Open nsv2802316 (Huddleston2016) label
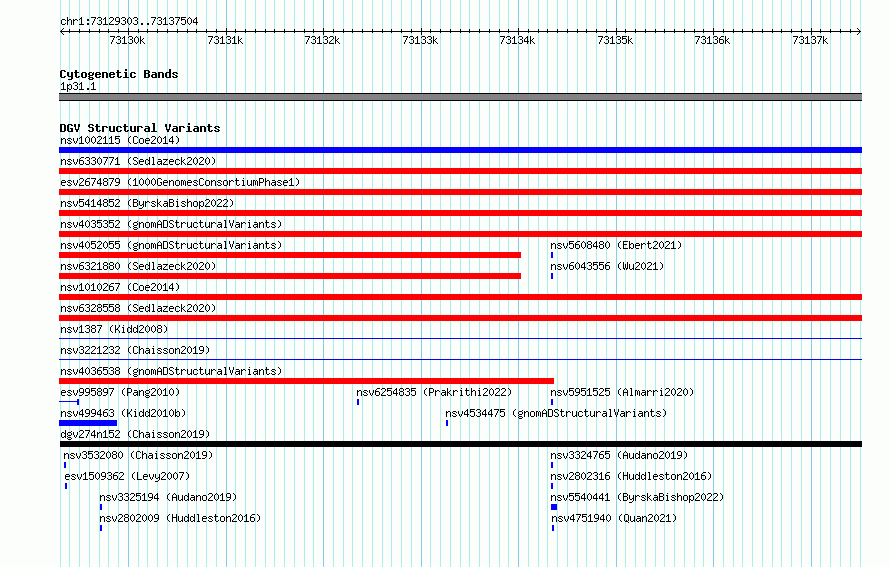 point(631,476)
